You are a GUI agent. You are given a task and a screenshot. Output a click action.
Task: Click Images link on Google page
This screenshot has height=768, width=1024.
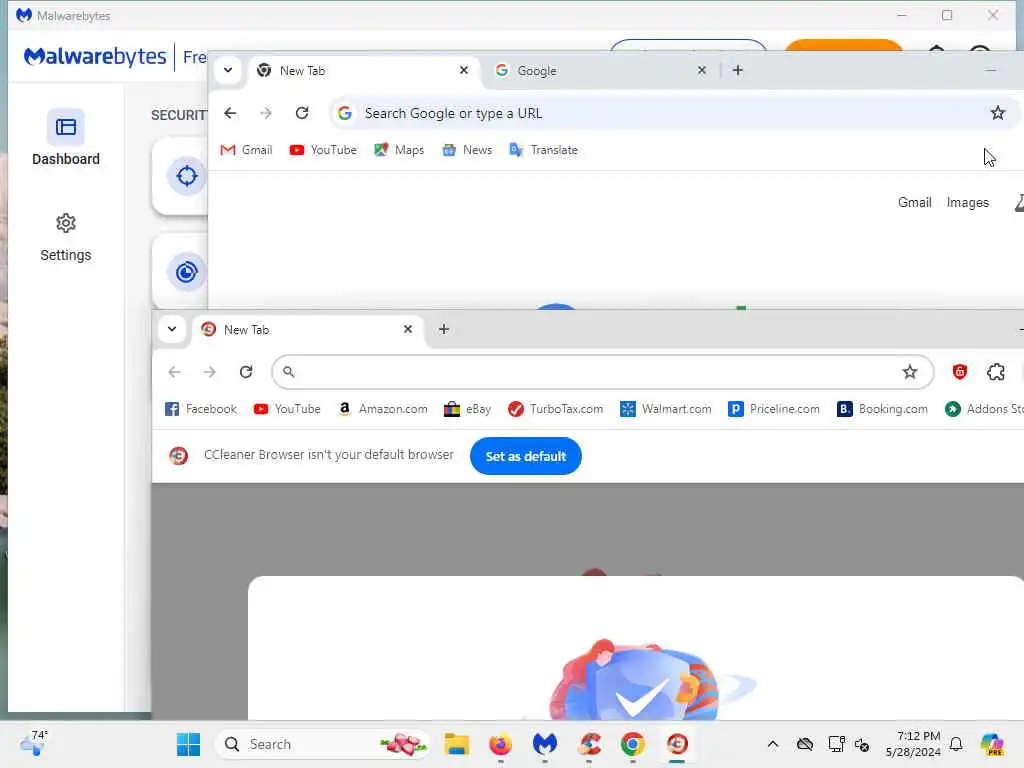point(967,202)
